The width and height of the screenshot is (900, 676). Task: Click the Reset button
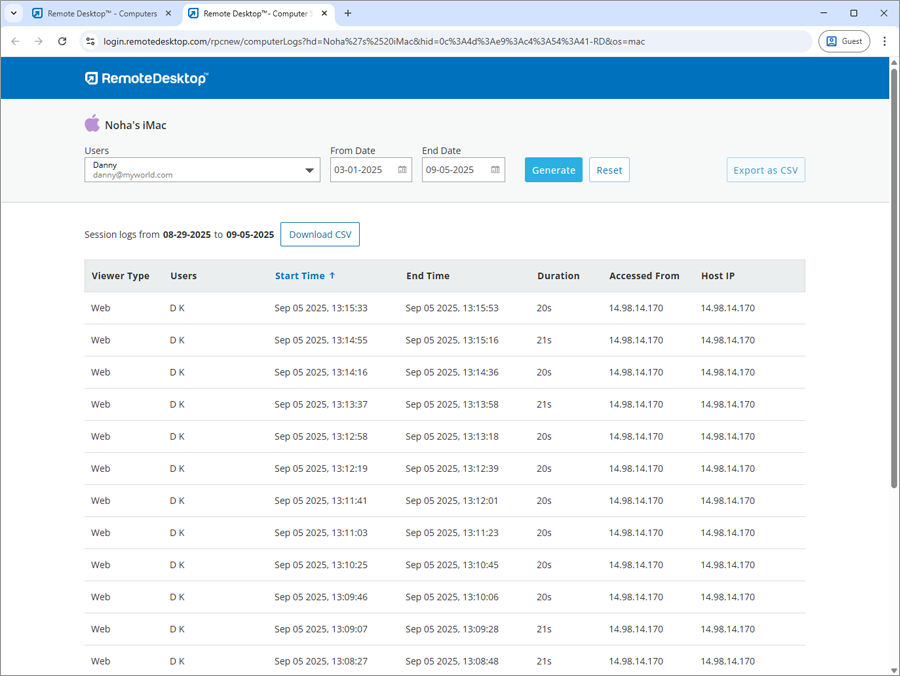609,170
